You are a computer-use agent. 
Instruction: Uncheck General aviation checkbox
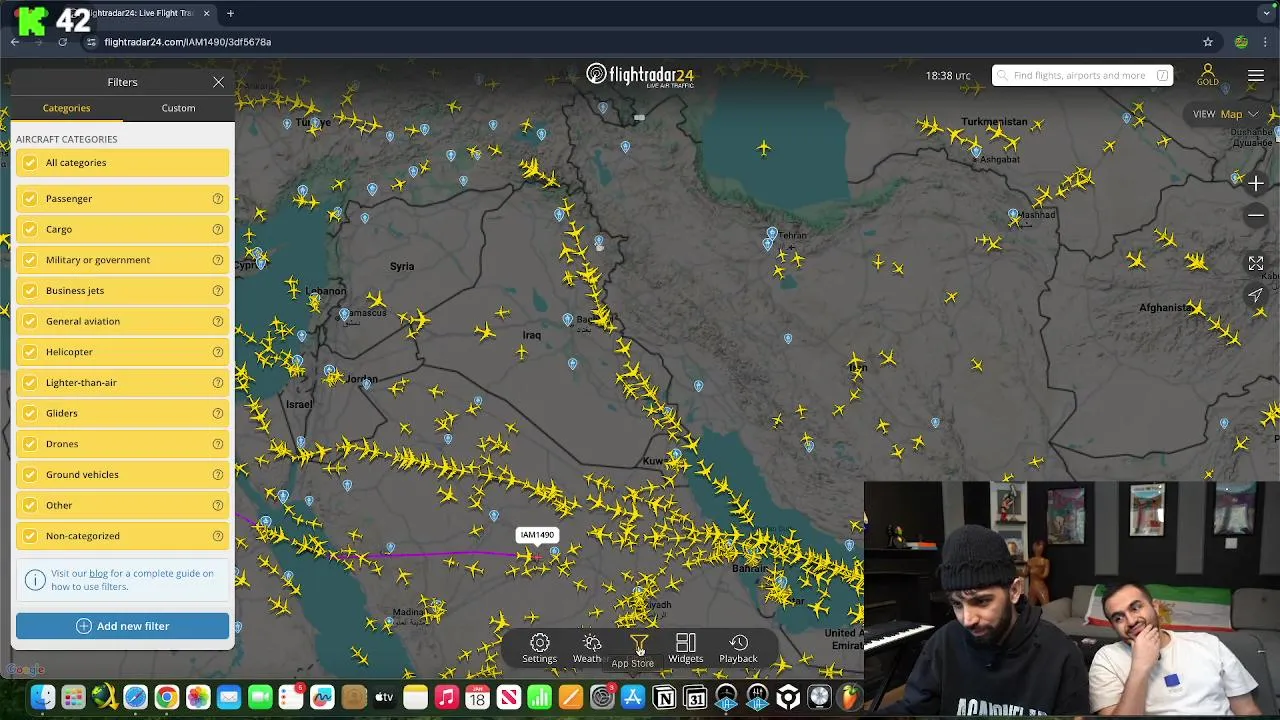(x=30, y=321)
